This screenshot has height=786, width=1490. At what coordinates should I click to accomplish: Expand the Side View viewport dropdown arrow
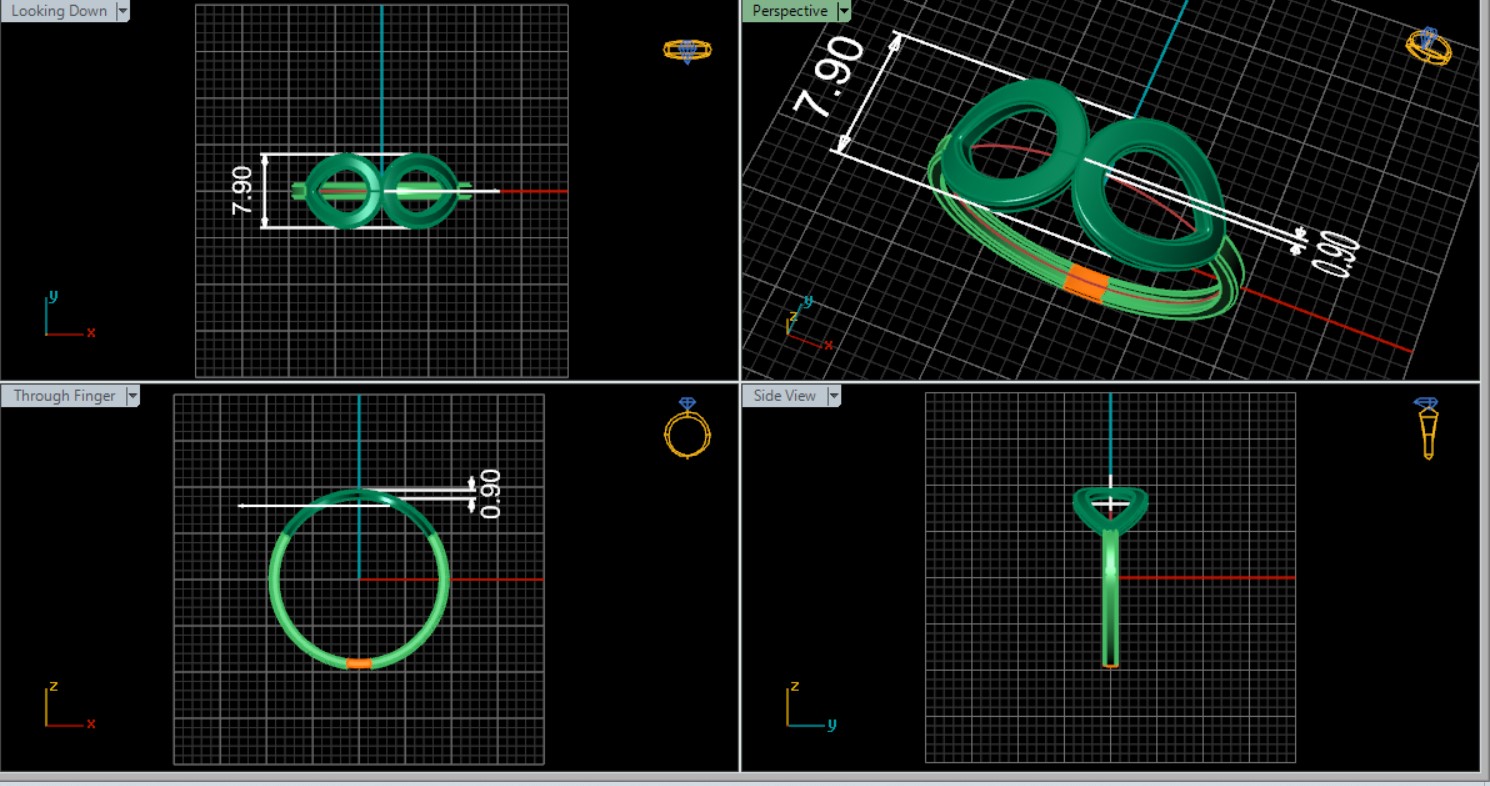point(833,396)
